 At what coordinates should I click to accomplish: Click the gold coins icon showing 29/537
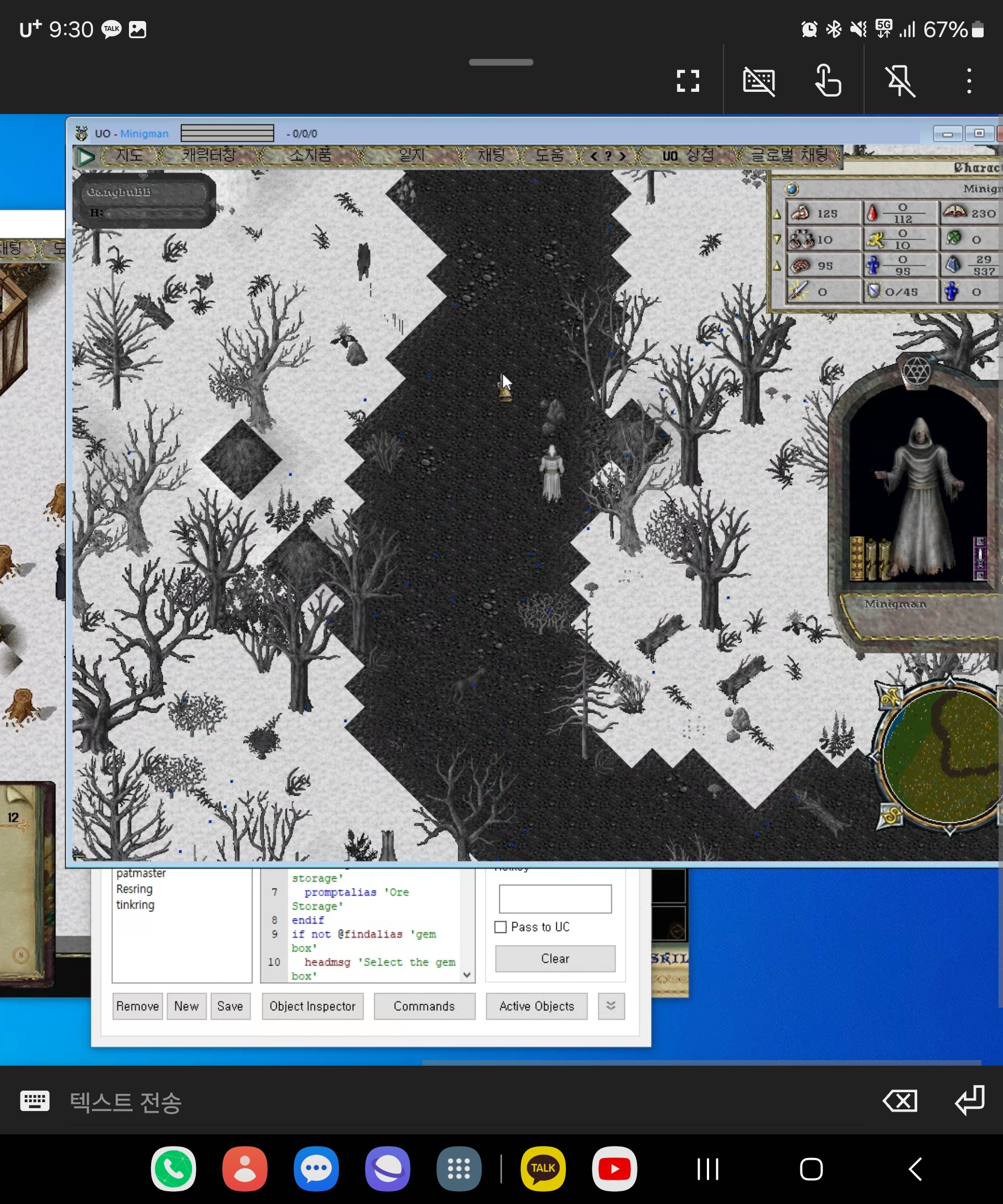tap(953, 264)
